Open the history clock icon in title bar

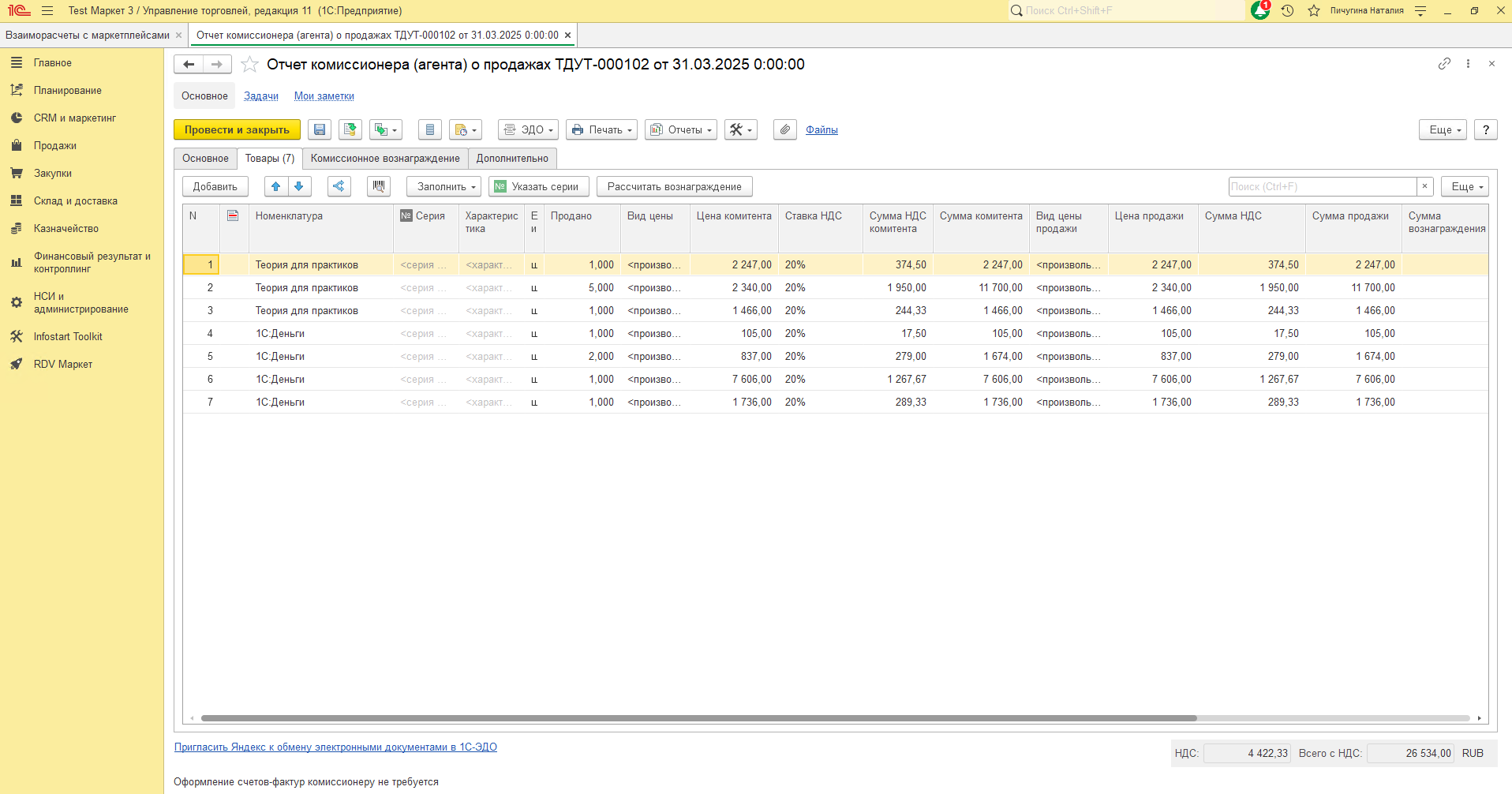click(1287, 11)
